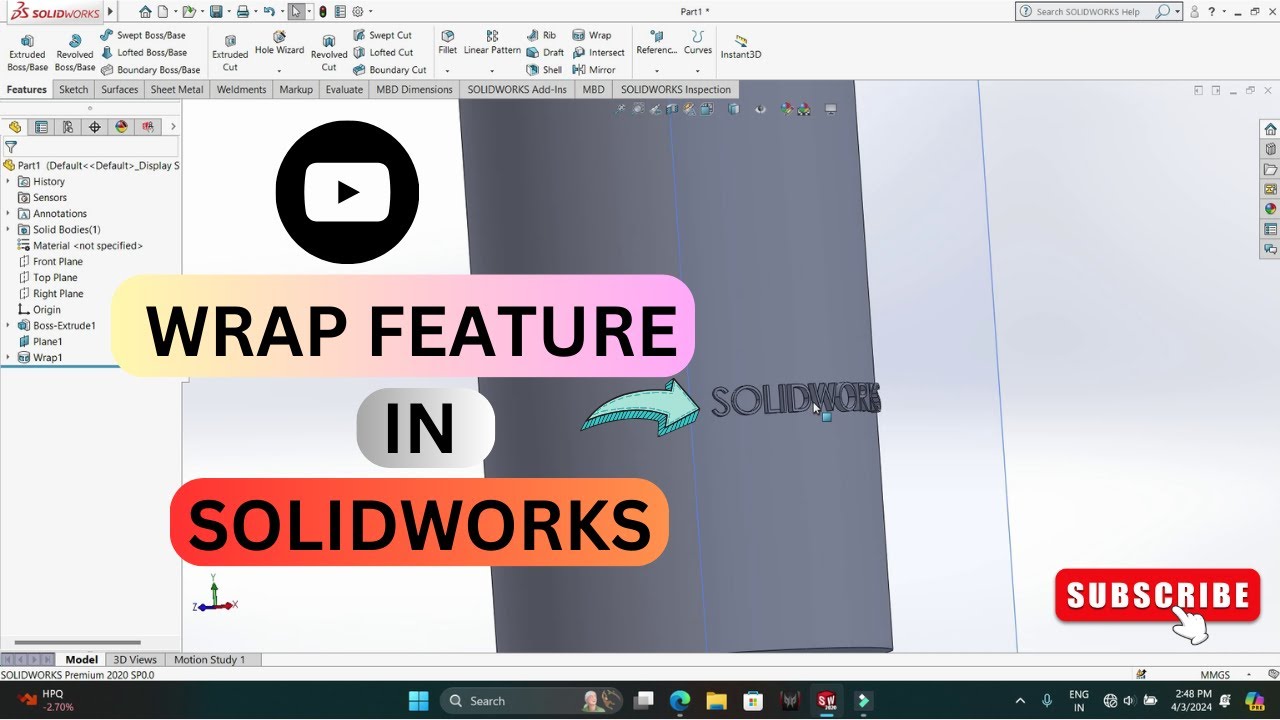Choose the Mirror tool
This screenshot has width=1280, height=720.
pyautogui.click(x=594, y=70)
